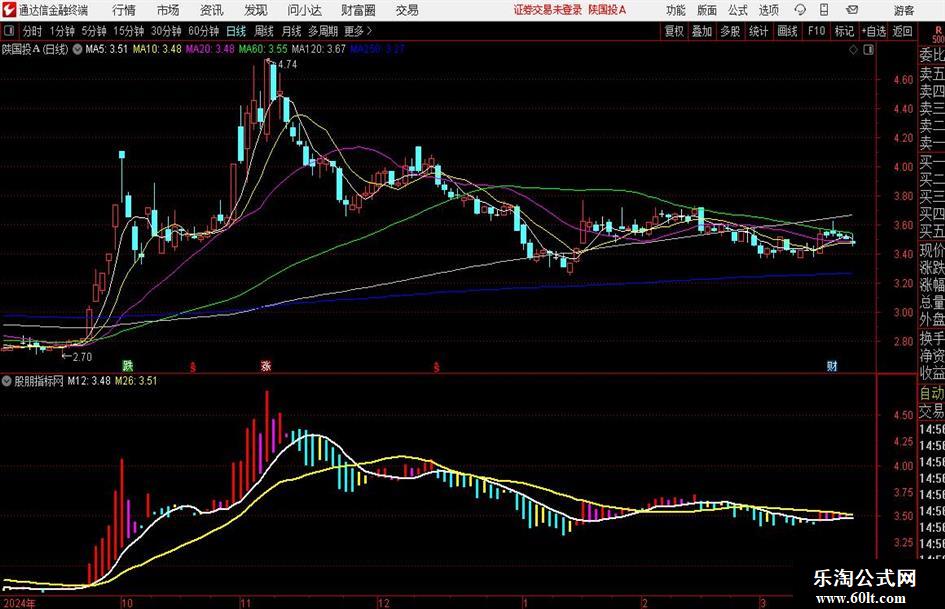The height and width of the screenshot is (609, 945).
Task: Open the 交易 menu
Action: tap(407, 10)
